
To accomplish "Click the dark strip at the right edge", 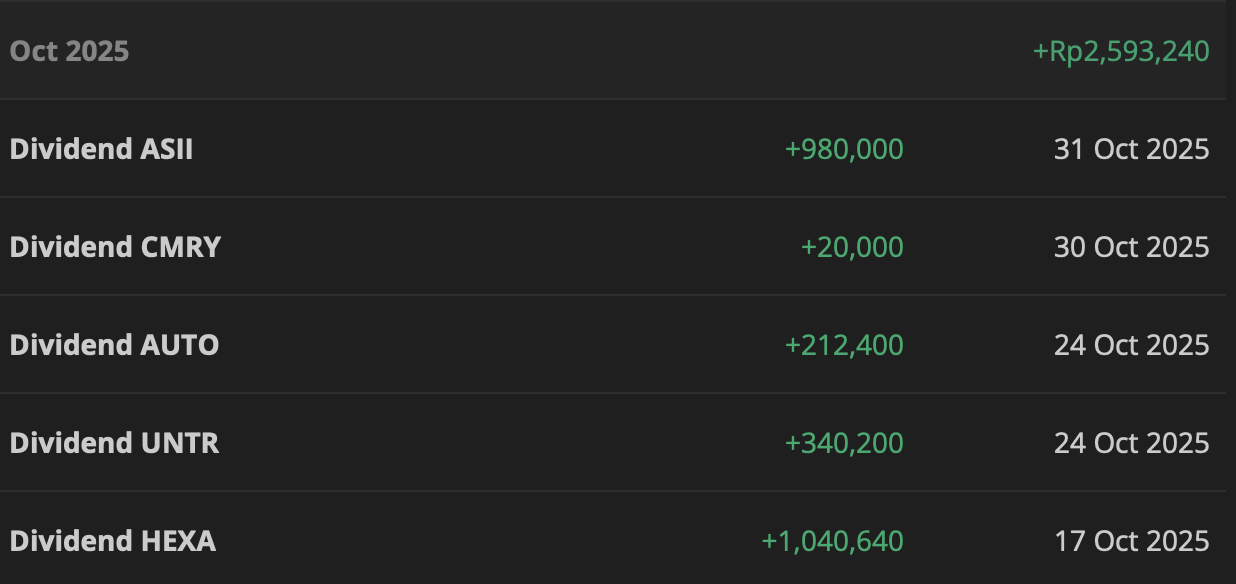I will 1231,300.
